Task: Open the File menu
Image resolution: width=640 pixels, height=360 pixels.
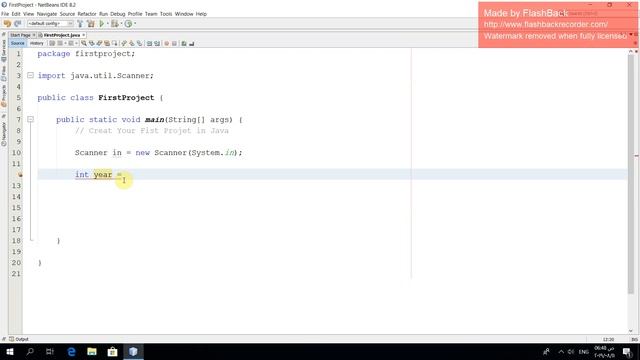Action: point(5,14)
